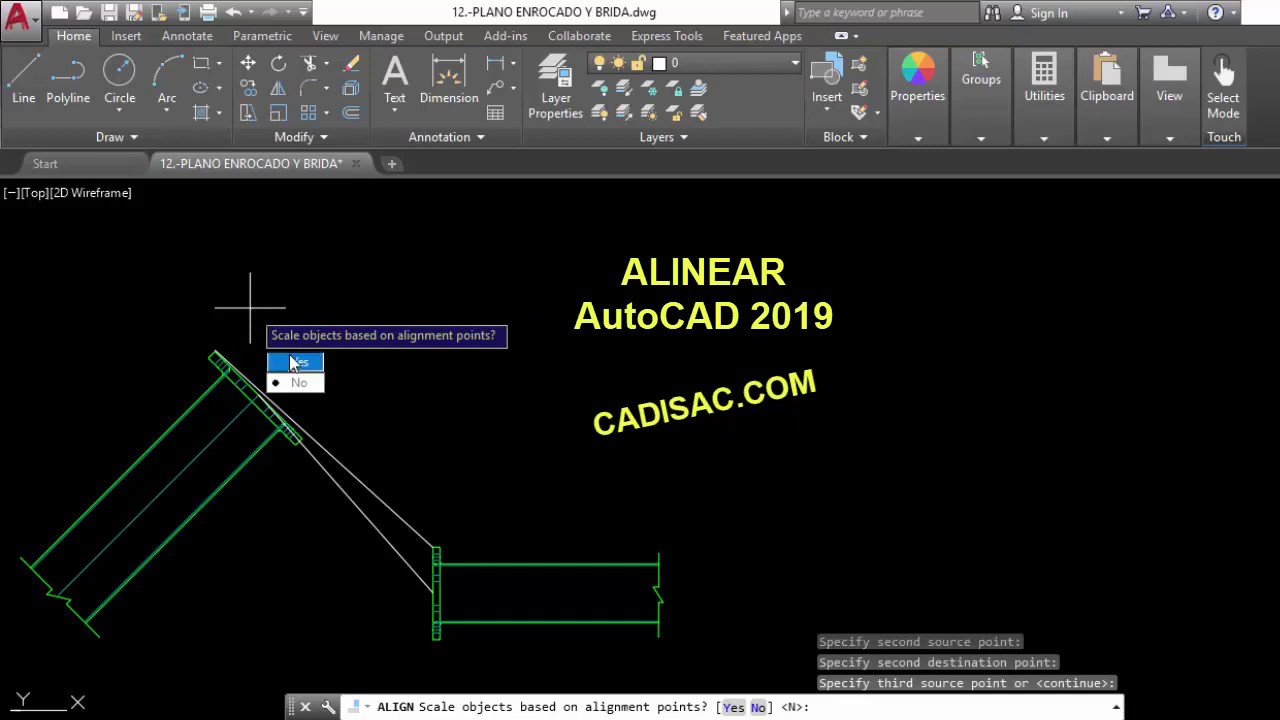Viewport: 1280px width, 720px height.
Task: Use the Trim scissors tool
Action: coord(309,63)
